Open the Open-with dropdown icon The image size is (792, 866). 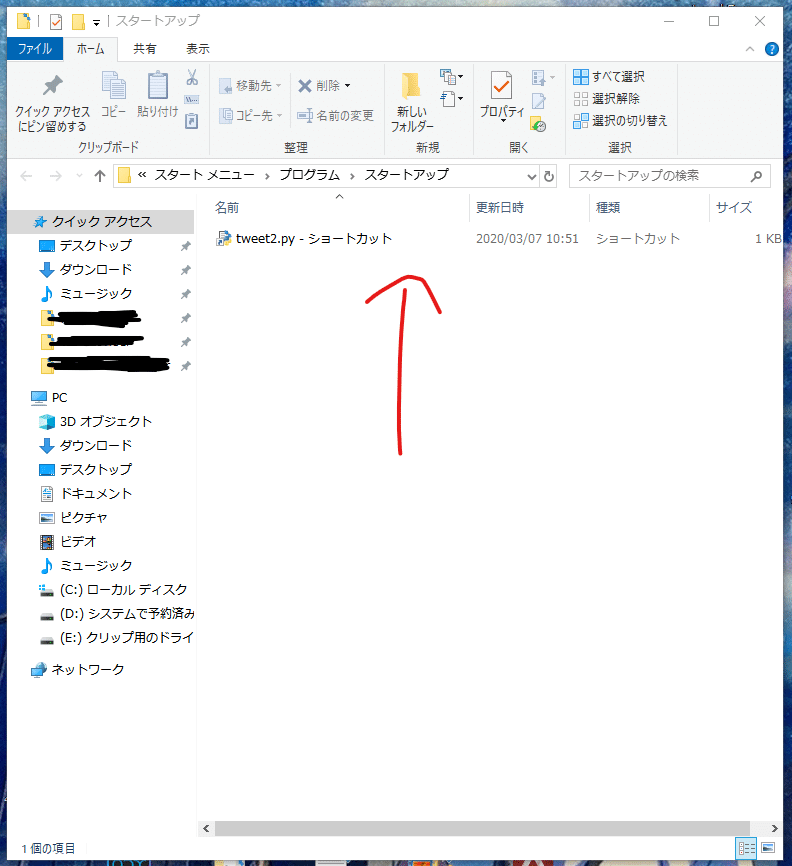543,77
